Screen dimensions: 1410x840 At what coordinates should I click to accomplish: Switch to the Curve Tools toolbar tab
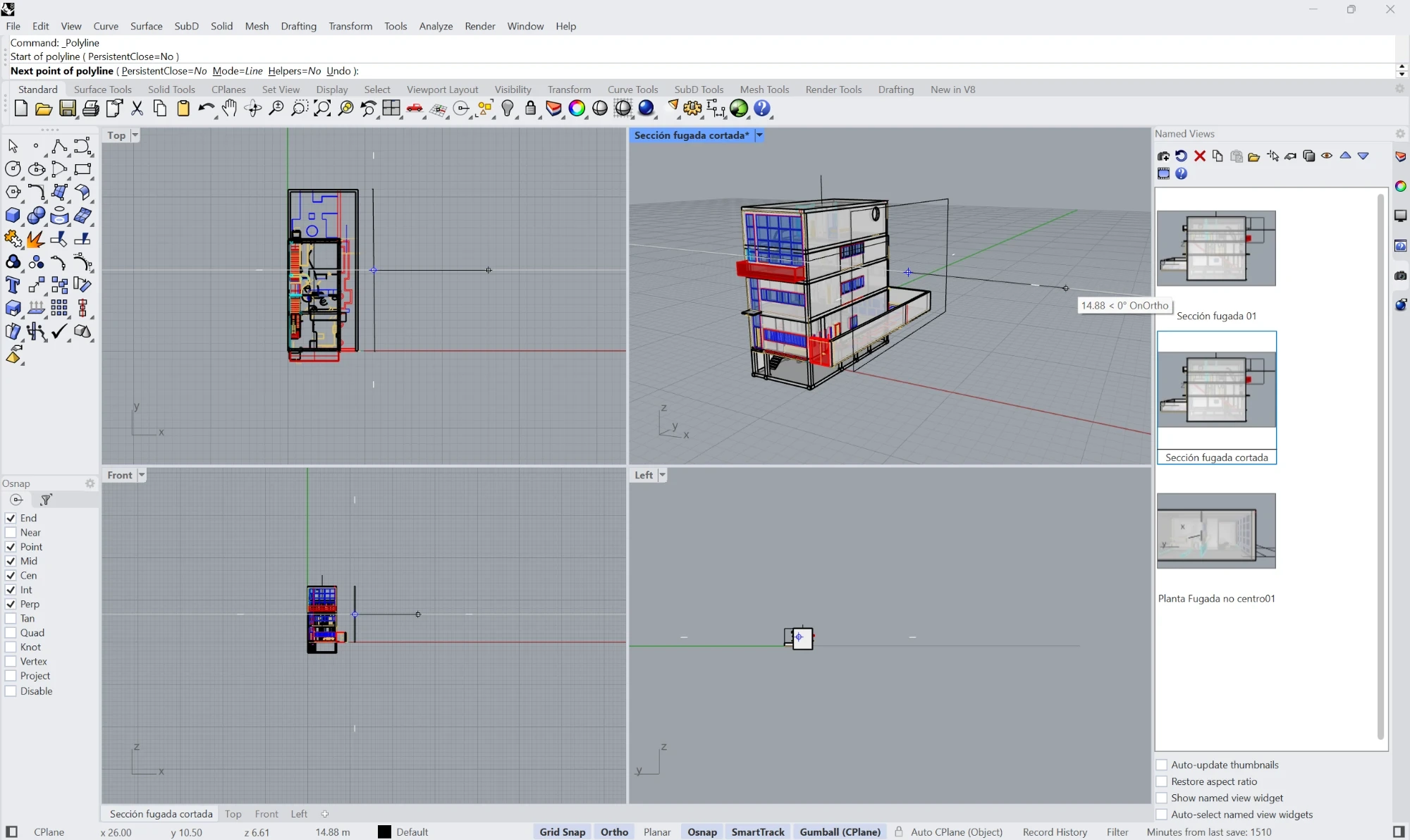(632, 89)
